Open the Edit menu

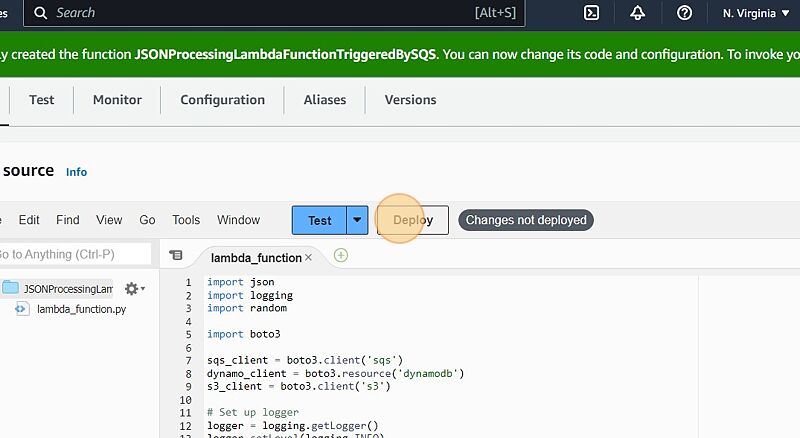point(29,220)
